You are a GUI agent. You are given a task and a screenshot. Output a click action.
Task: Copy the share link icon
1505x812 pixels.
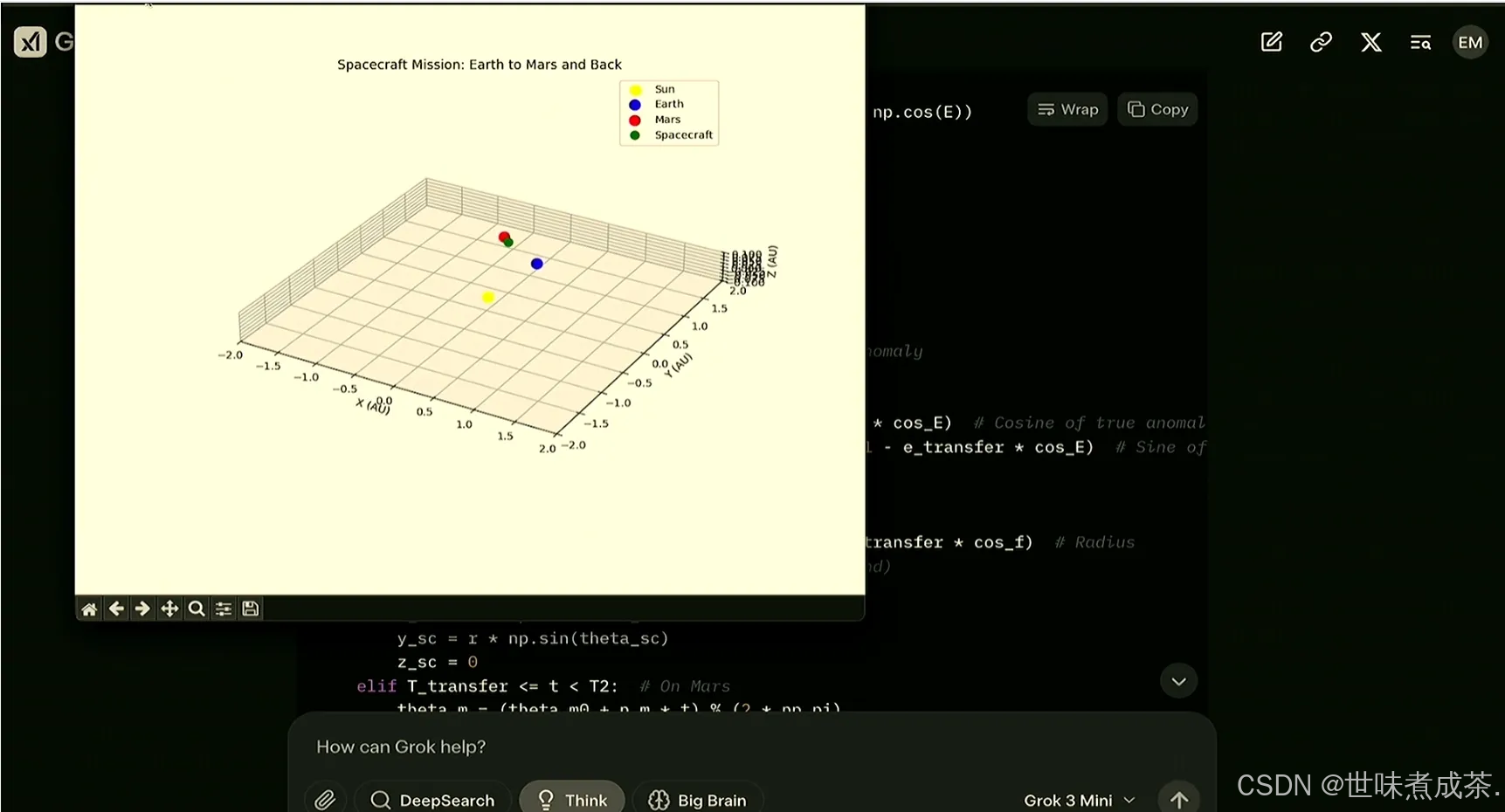point(1321,42)
